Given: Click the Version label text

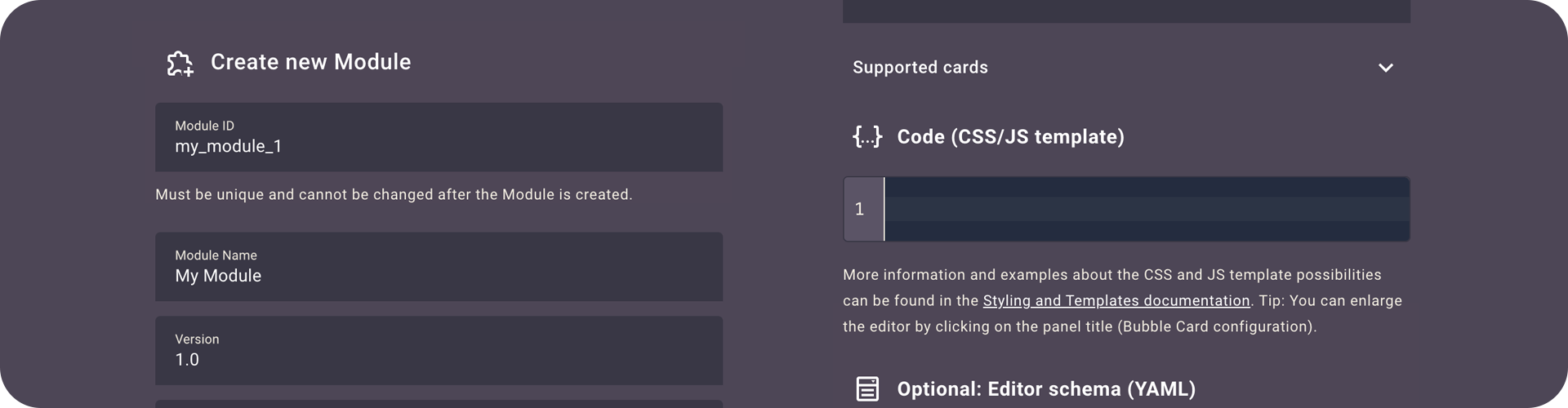Looking at the screenshot, I should point(197,339).
